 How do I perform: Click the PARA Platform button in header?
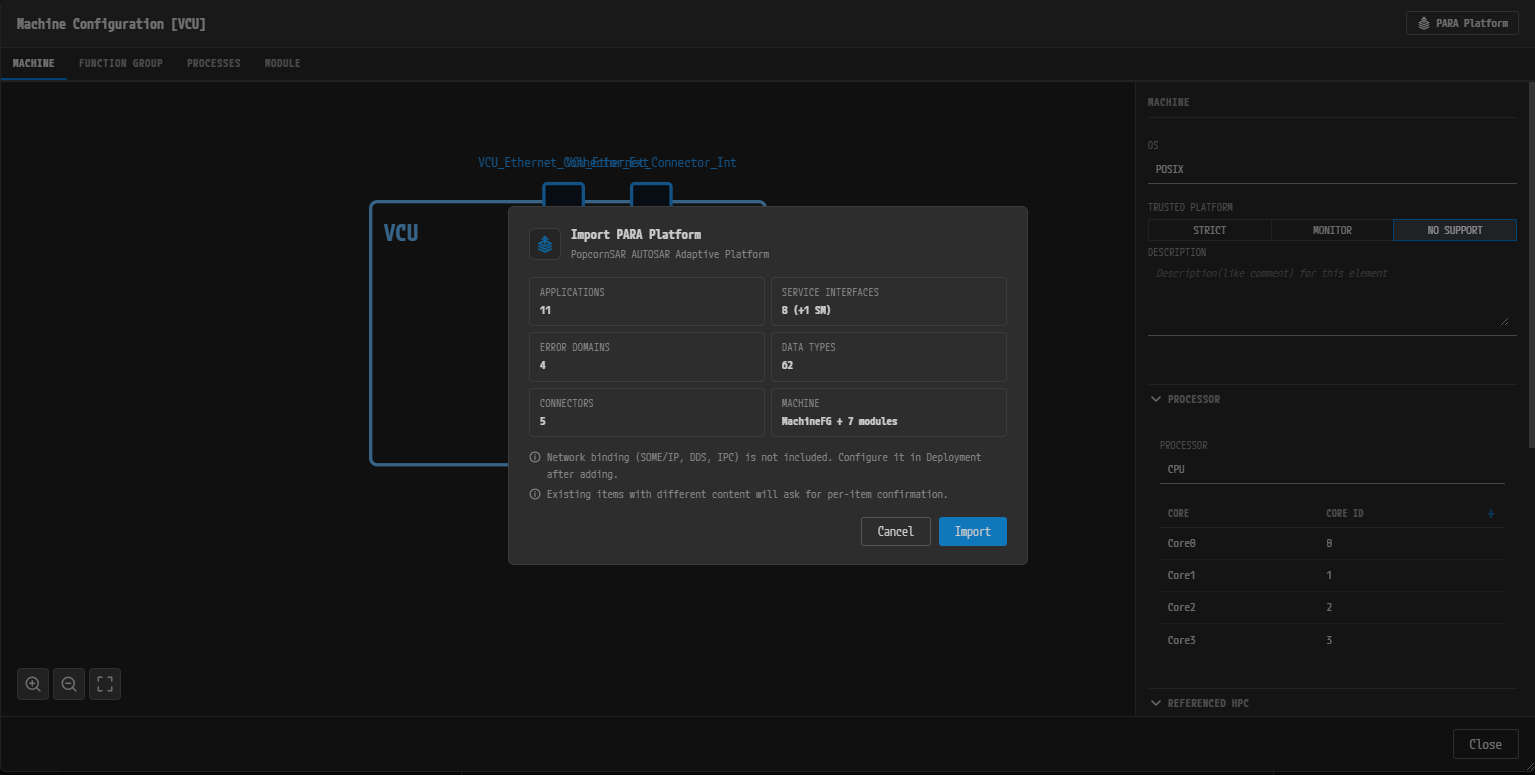click(1462, 23)
